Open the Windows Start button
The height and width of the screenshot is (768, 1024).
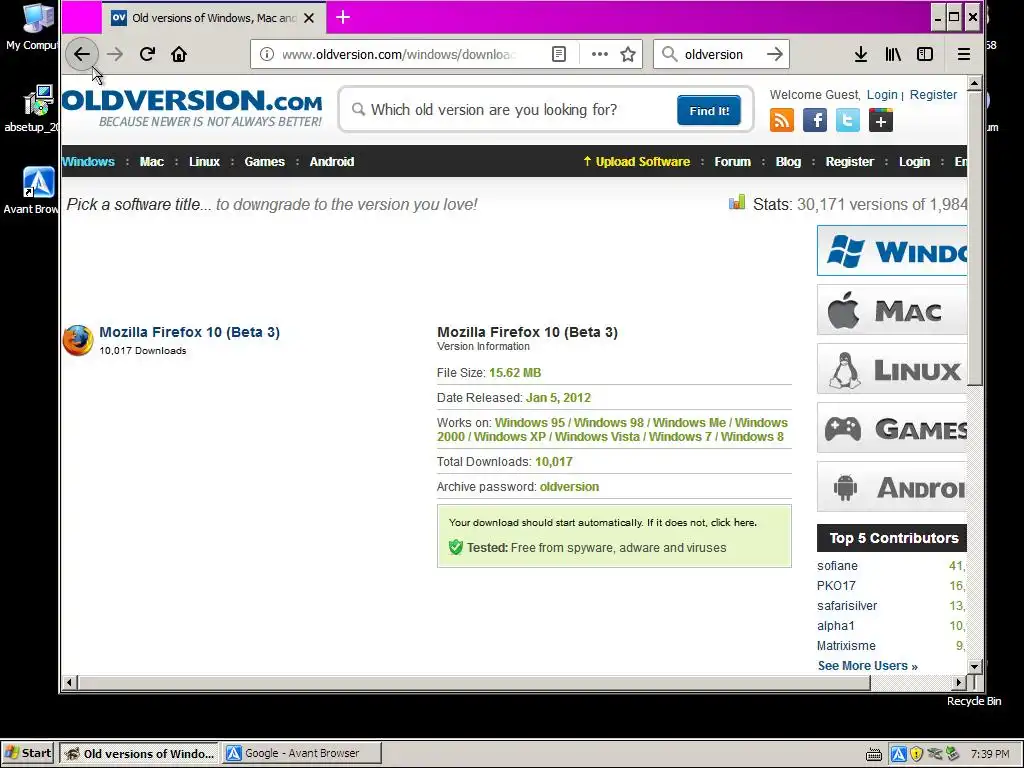(28, 753)
